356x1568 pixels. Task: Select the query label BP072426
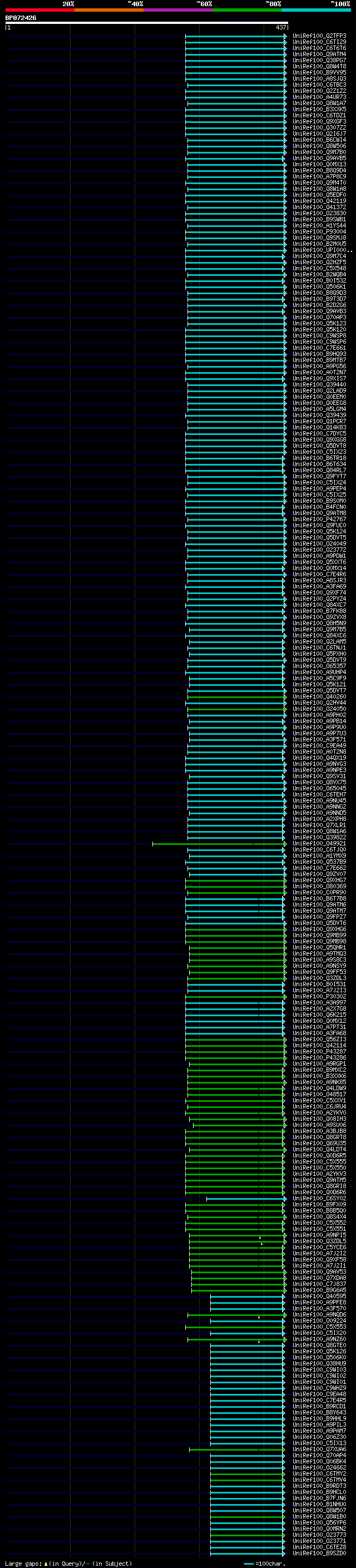[21, 18]
